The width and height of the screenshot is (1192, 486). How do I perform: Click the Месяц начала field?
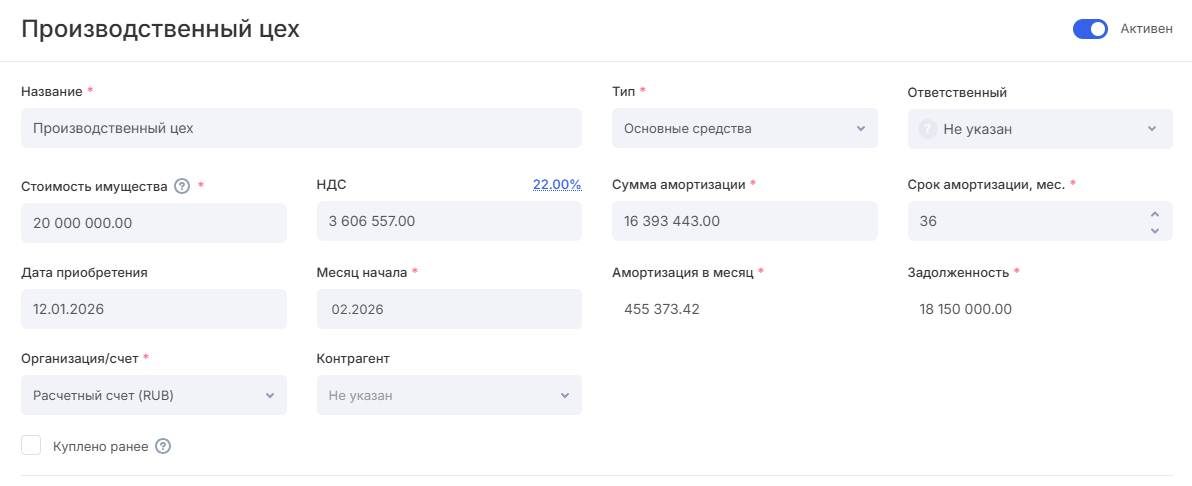[x=448, y=309]
